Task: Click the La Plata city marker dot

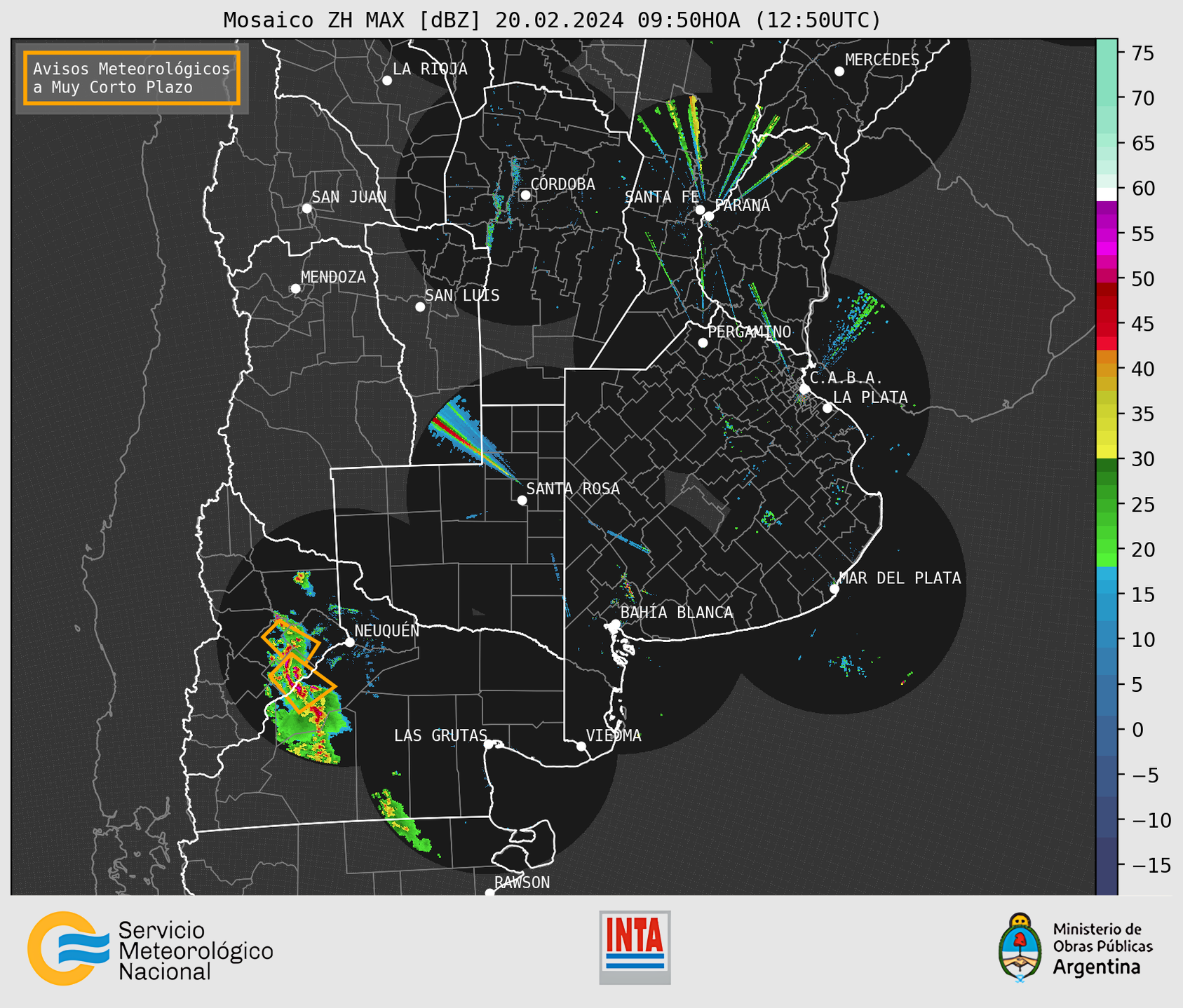Action: pyautogui.click(x=827, y=408)
